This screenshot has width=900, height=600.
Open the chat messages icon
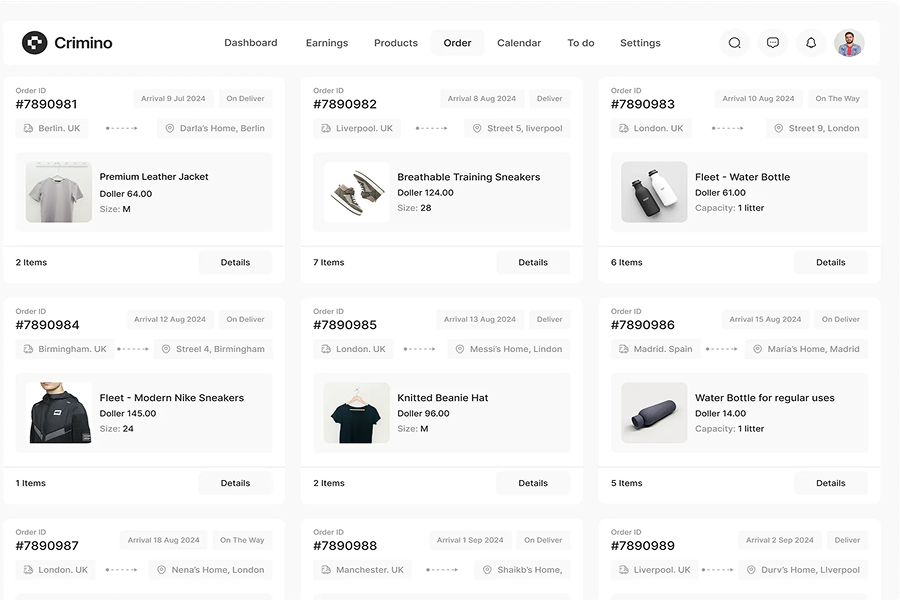pos(773,43)
